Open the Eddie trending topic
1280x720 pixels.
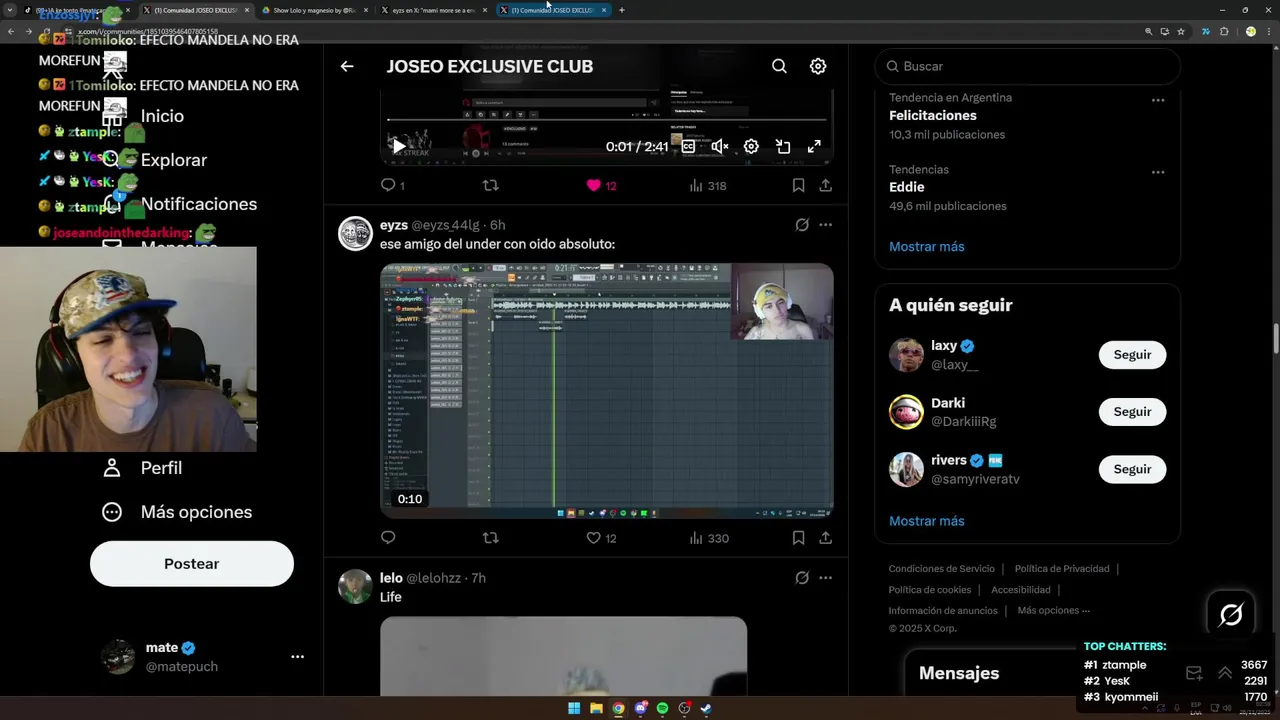point(907,187)
